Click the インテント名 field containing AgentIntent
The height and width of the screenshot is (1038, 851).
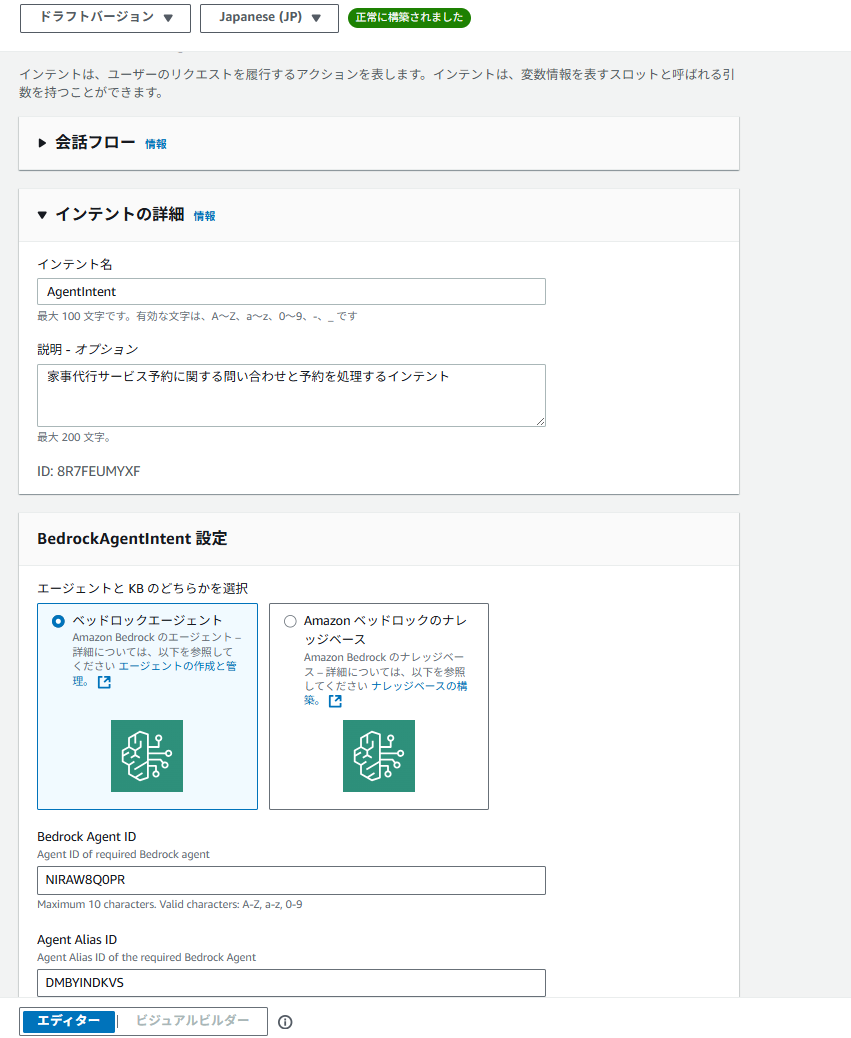click(291, 291)
